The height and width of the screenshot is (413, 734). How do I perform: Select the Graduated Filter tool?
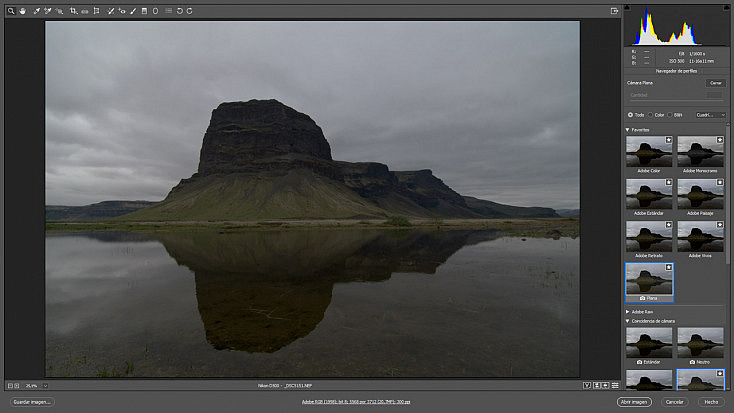[x=144, y=11]
